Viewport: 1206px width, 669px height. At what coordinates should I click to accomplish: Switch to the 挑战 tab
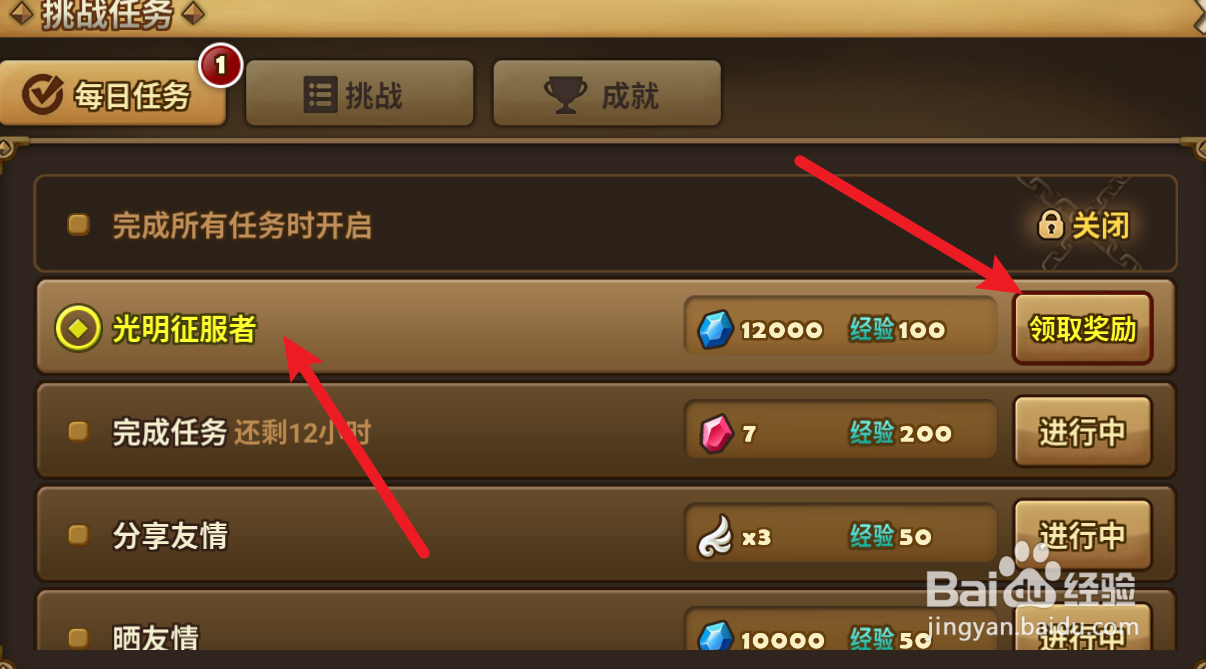359,94
